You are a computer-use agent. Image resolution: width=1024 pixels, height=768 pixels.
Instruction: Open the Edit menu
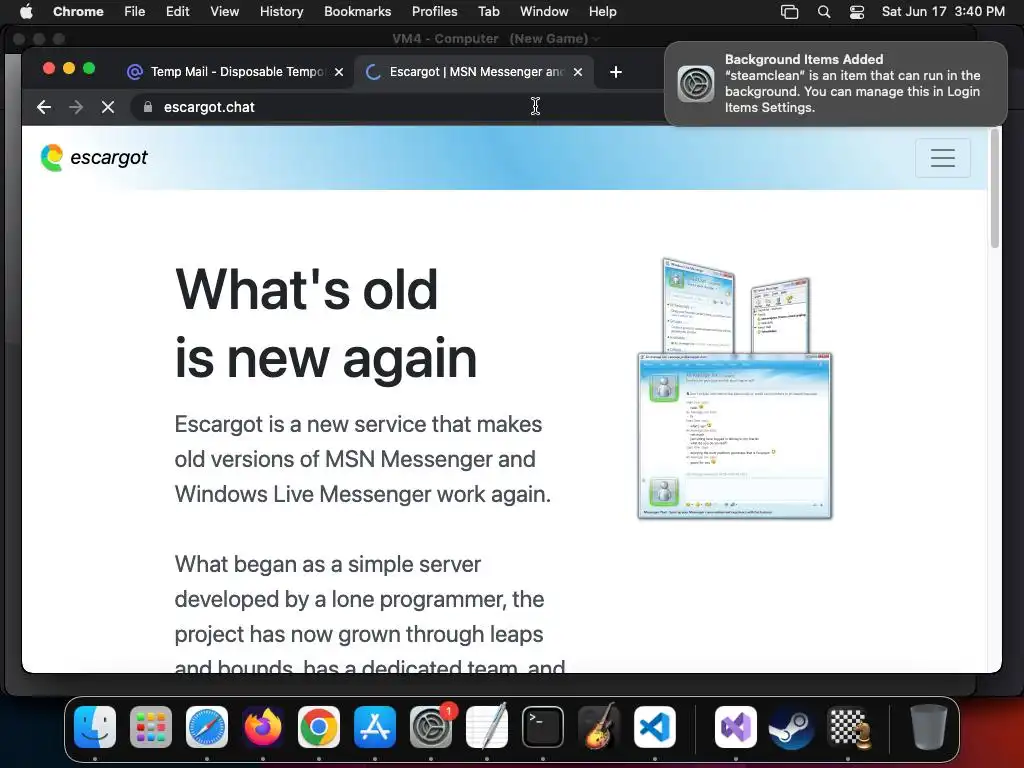pyautogui.click(x=178, y=12)
